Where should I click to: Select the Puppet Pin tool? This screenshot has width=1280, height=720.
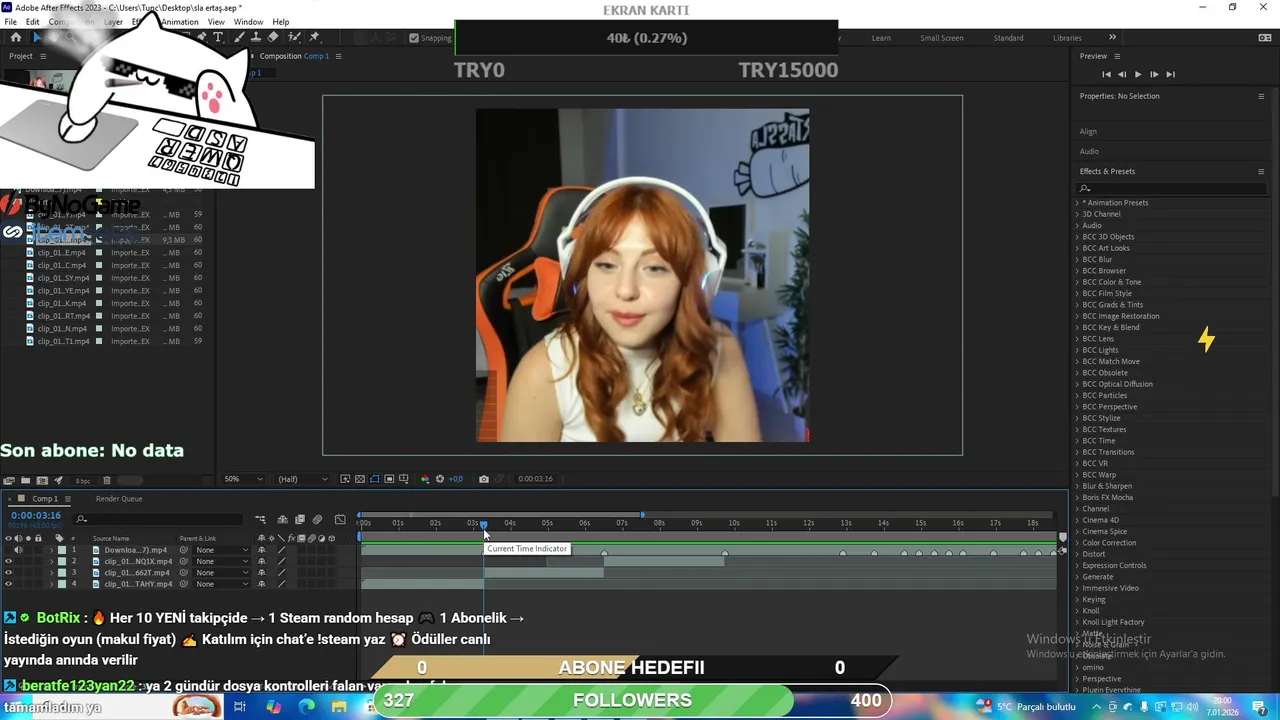coord(314,37)
